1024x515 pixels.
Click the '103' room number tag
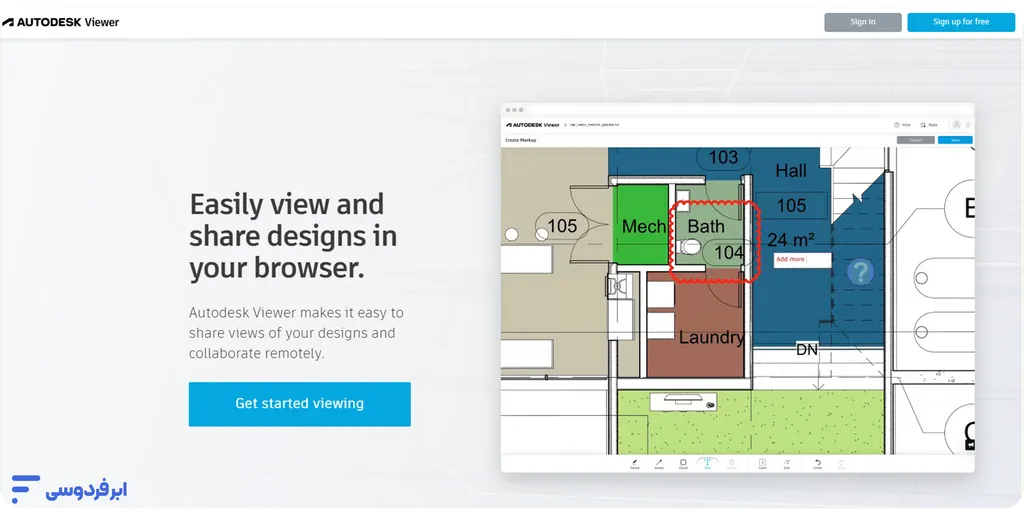click(x=723, y=157)
